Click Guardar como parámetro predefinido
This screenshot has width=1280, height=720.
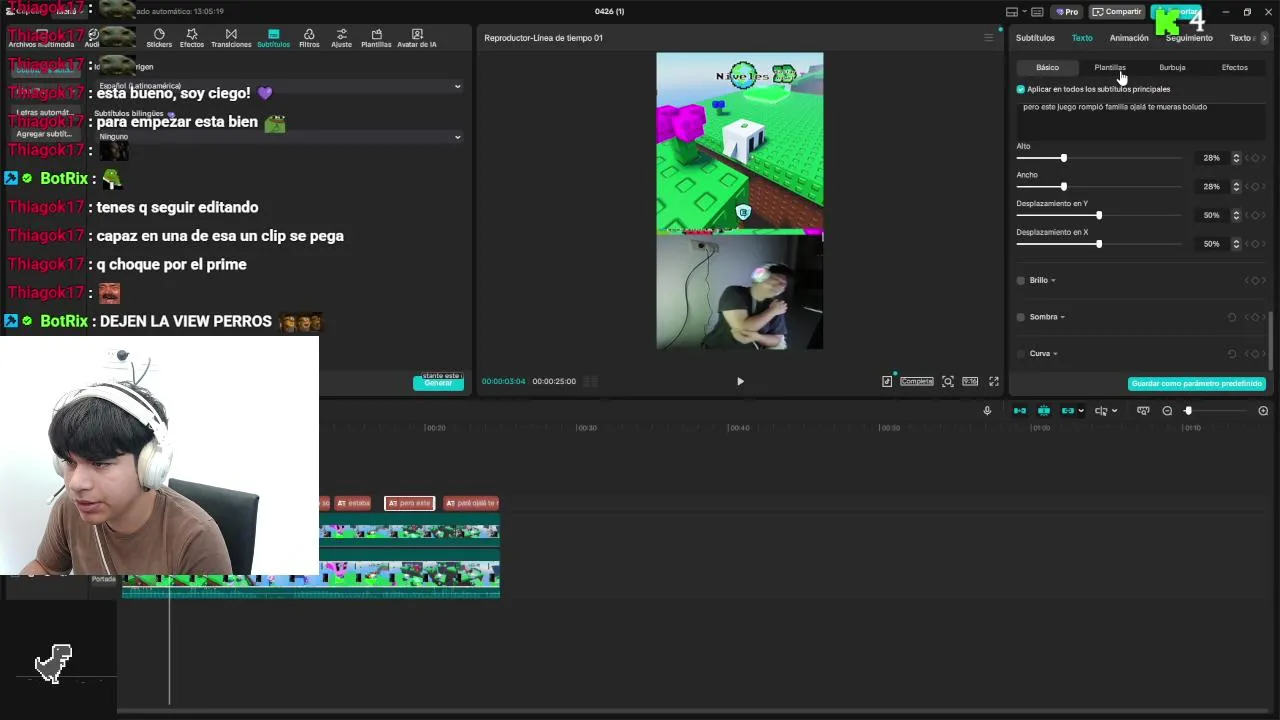point(1196,384)
